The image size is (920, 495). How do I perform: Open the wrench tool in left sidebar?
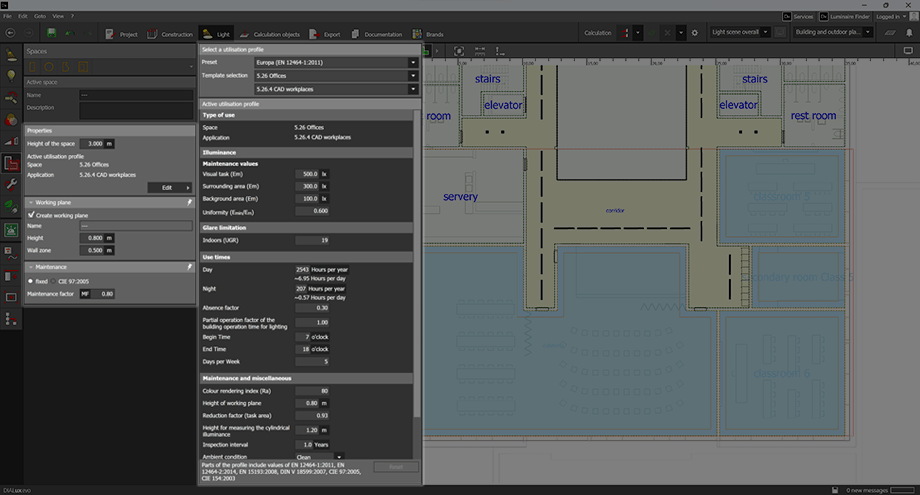tap(10, 185)
